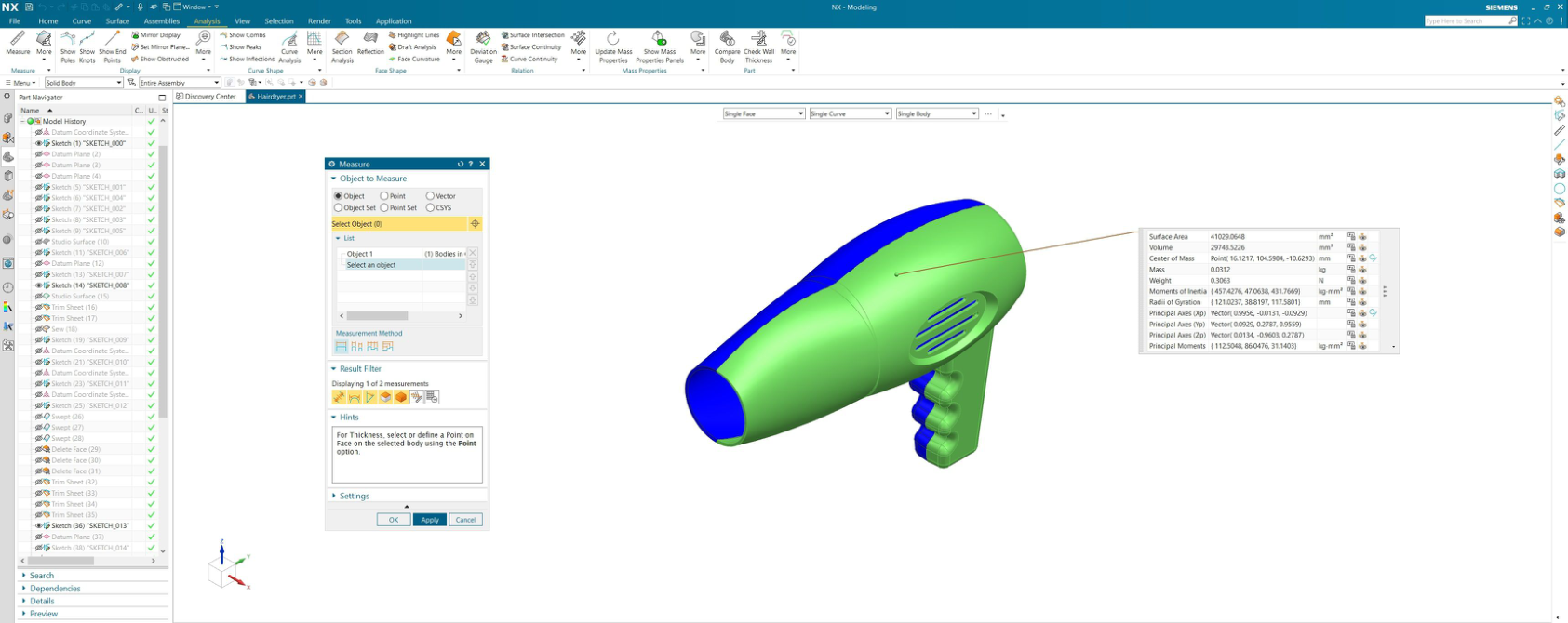Expand the Settings section

[x=334, y=496]
